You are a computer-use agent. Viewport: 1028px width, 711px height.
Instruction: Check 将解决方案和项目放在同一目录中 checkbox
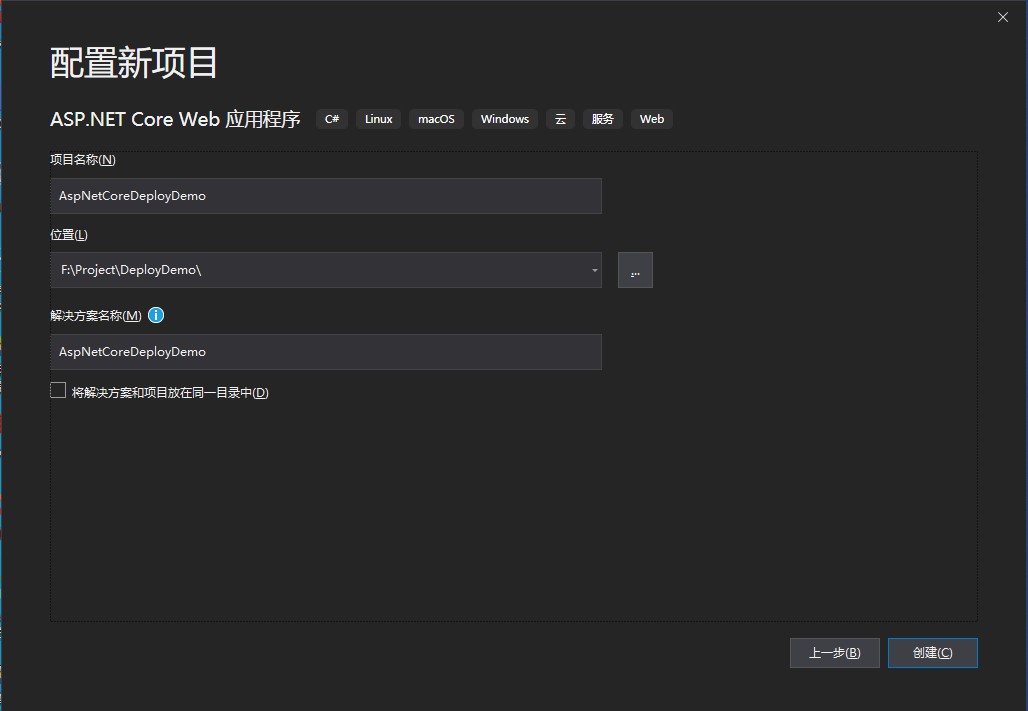pyautogui.click(x=58, y=391)
